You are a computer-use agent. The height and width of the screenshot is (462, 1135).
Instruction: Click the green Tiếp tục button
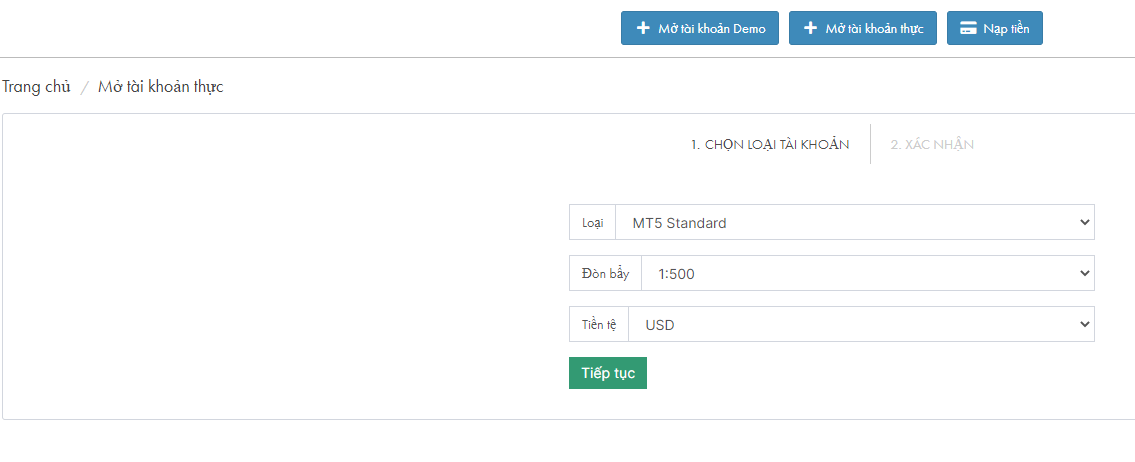click(607, 373)
